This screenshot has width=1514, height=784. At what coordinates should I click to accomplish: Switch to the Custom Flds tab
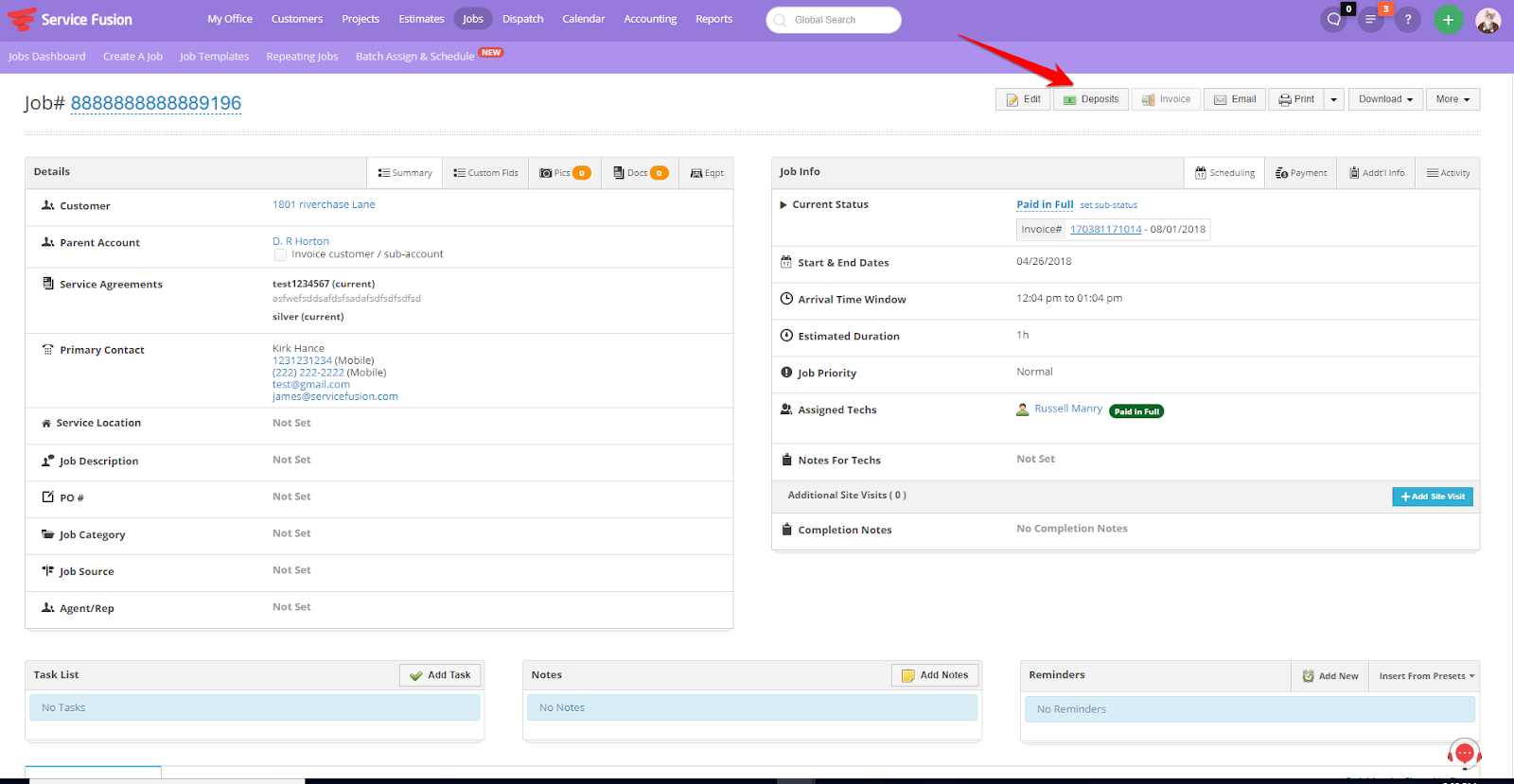(485, 173)
